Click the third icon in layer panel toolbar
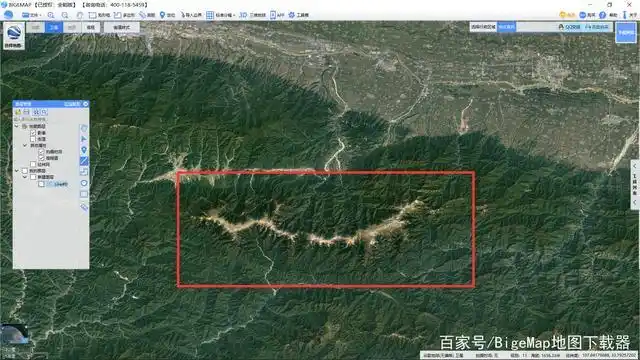This screenshot has width=640, height=360. (x=36, y=112)
